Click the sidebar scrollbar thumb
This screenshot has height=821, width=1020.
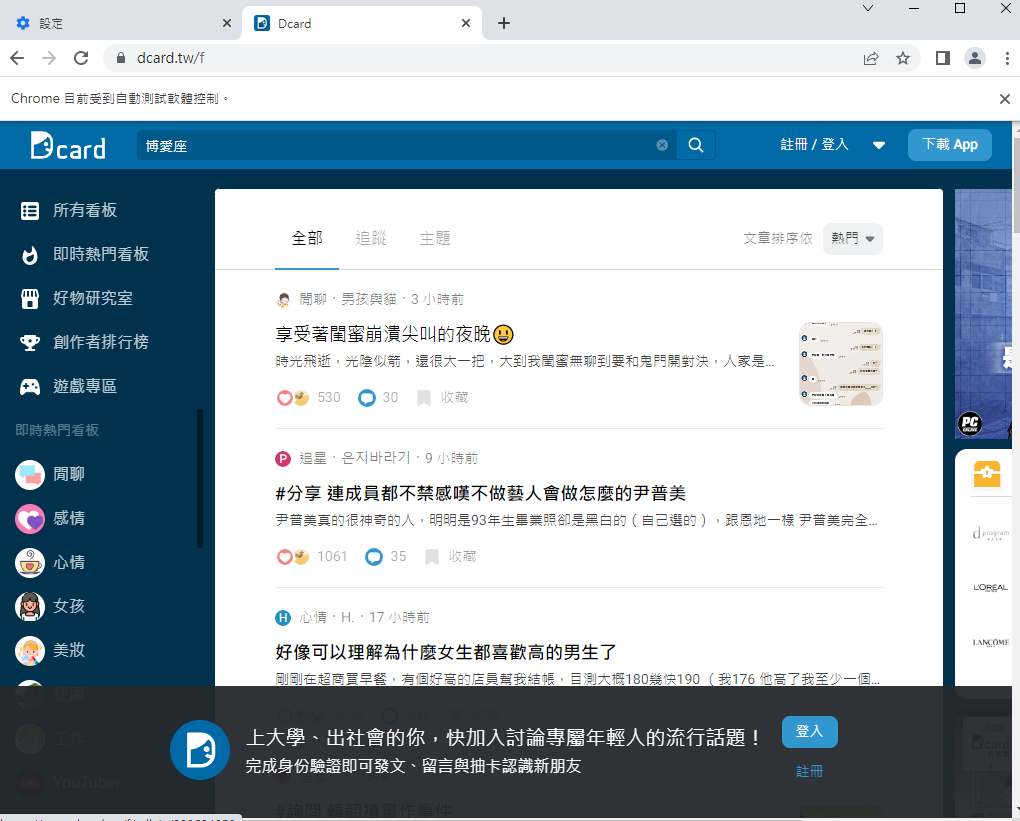200,478
